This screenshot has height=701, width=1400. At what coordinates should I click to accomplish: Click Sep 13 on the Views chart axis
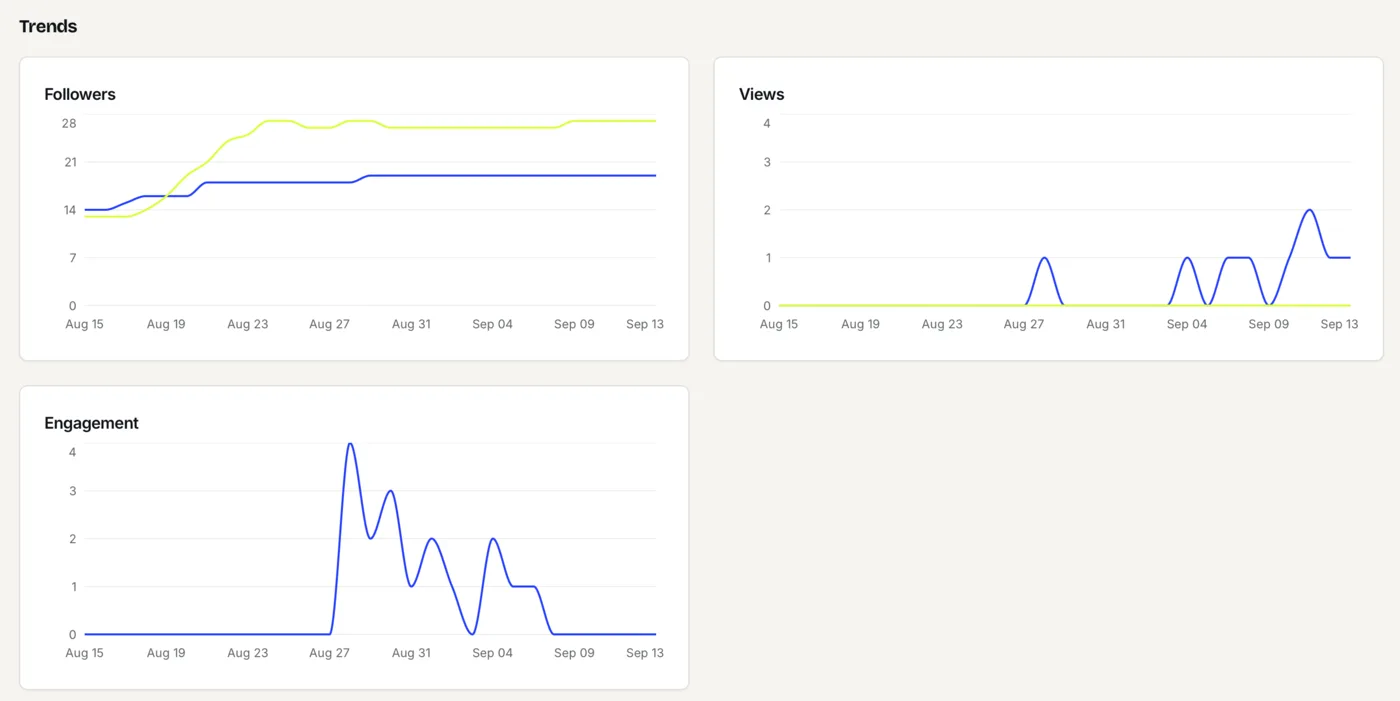tap(1339, 324)
